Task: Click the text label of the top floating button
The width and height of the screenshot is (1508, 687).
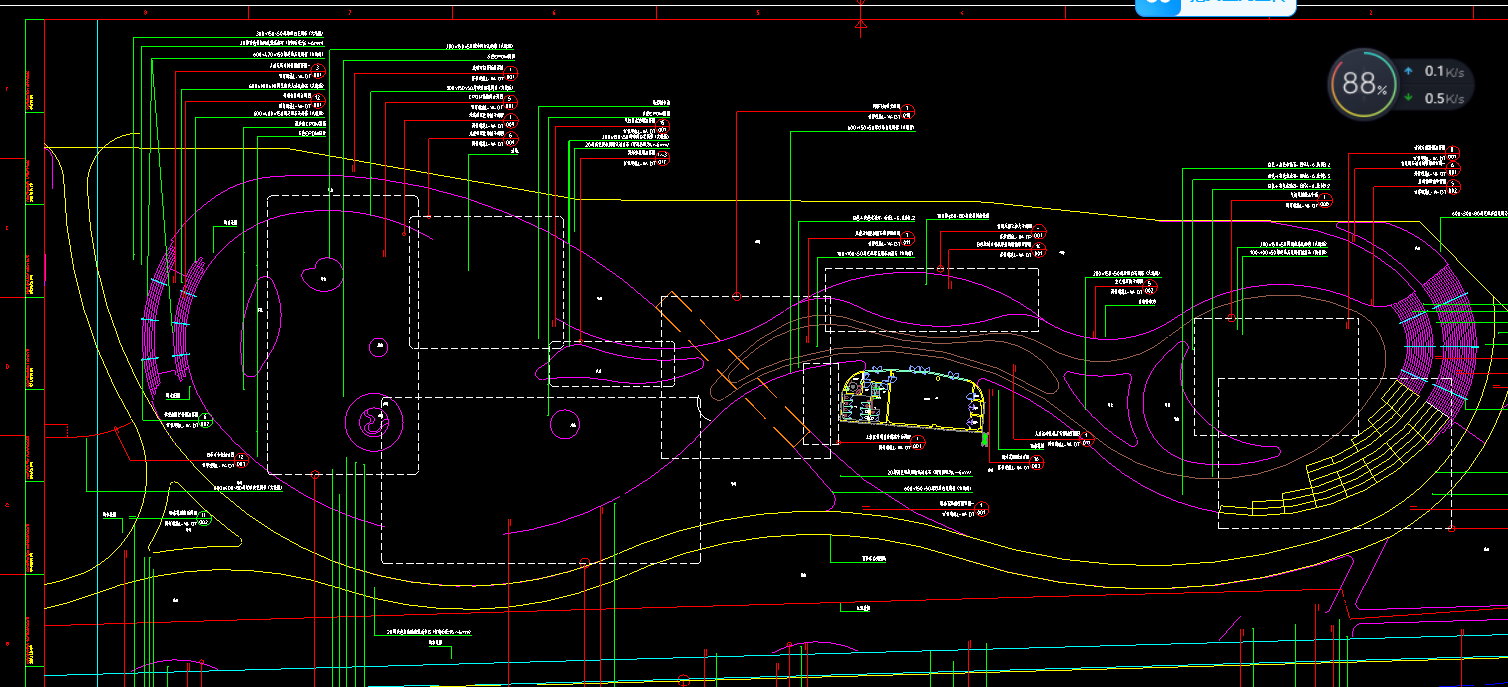Action: (x=1236, y=4)
